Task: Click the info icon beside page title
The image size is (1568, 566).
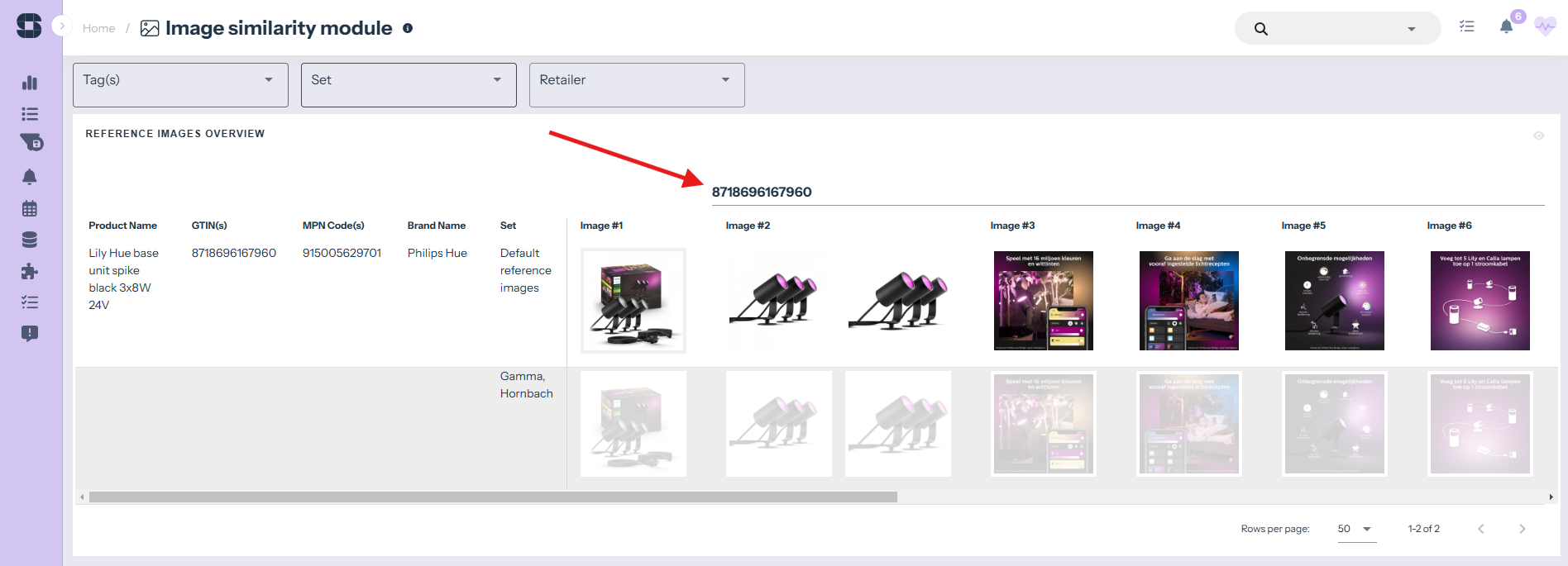Action: pyautogui.click(x=408, y=28)
